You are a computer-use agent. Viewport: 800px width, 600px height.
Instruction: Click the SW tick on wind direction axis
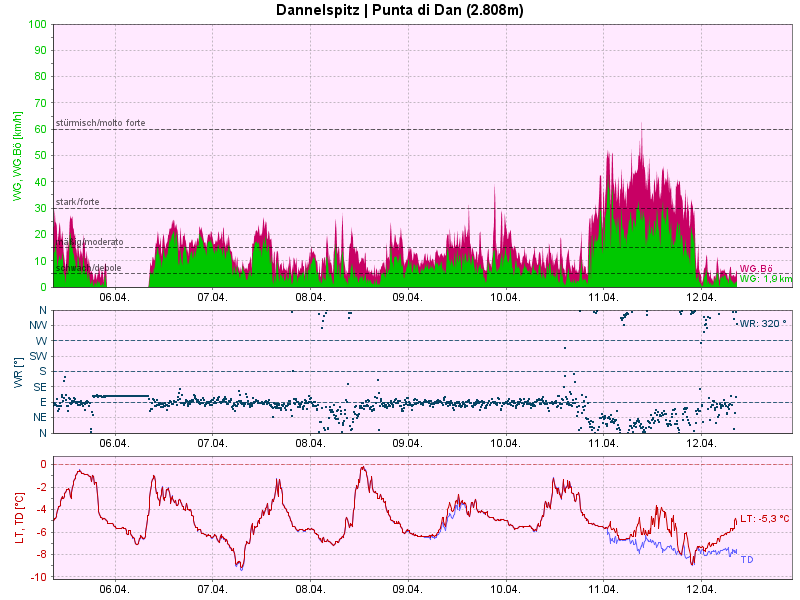coord(38,356)
